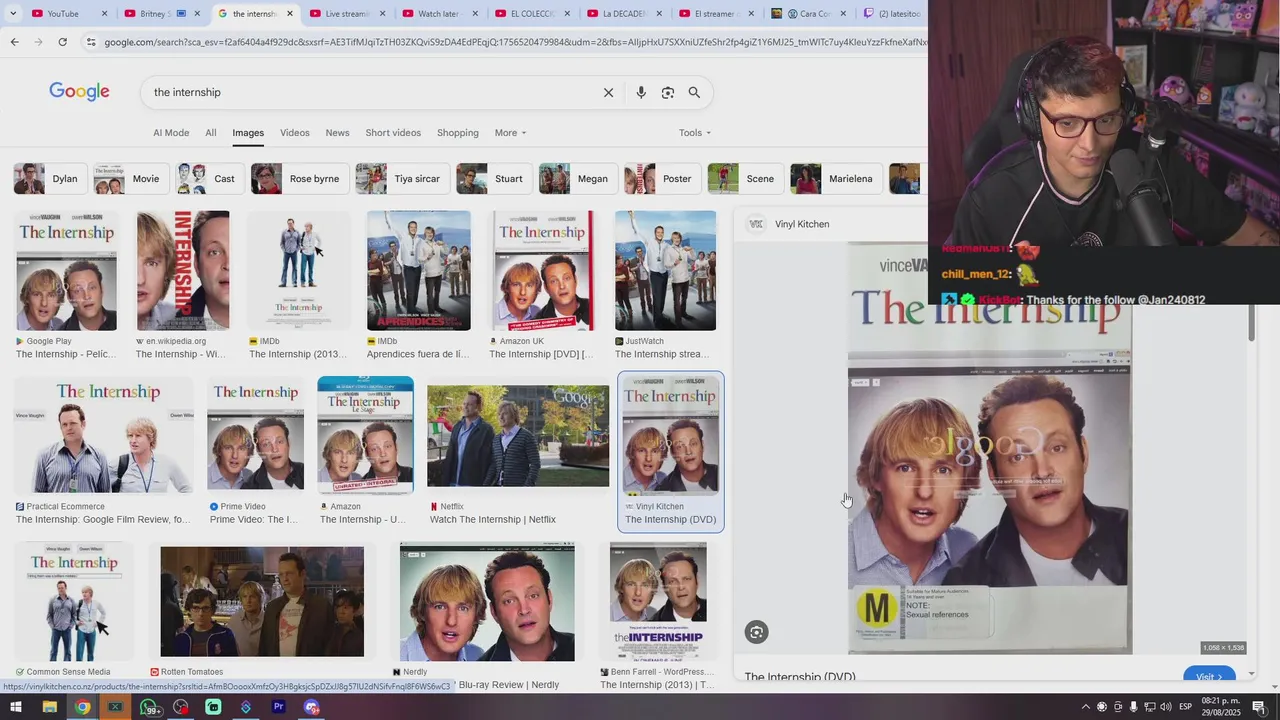Select the Shopping search tab
This screenshot has height=720, width=1280.
pos(458,133)
